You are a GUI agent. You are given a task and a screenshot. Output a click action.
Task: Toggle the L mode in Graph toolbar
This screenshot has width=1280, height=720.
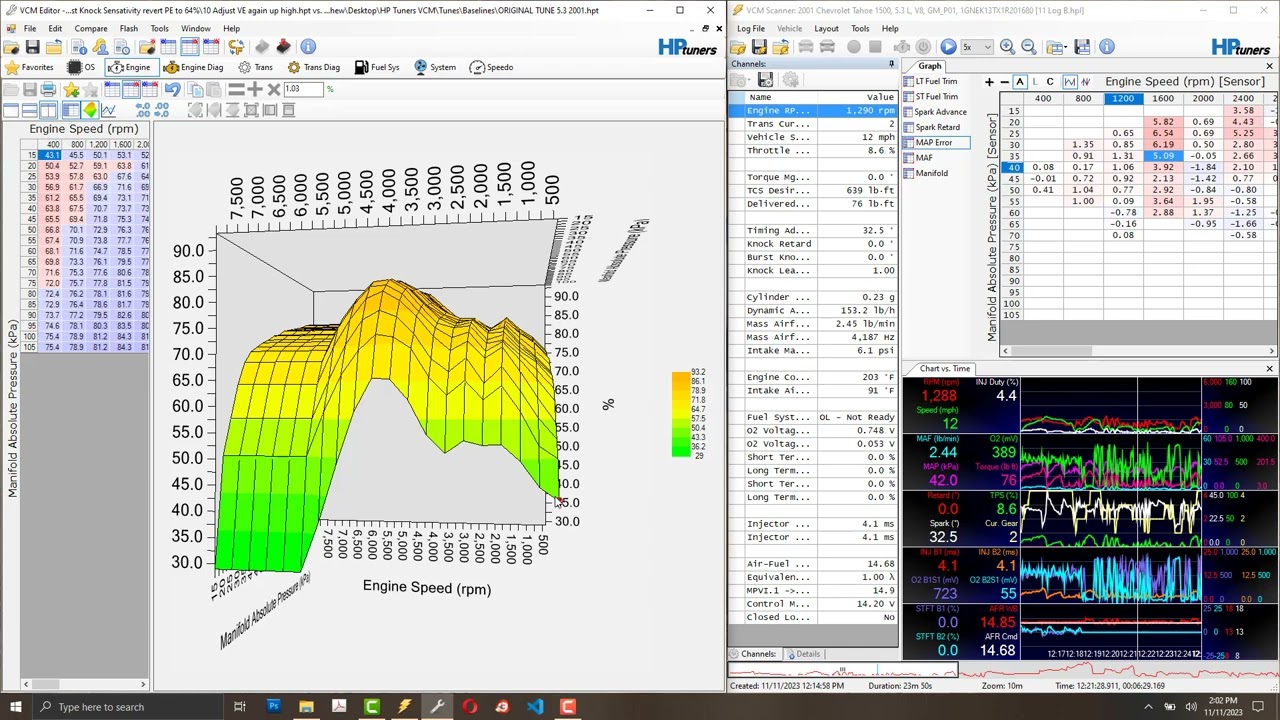pos(1035,82)
